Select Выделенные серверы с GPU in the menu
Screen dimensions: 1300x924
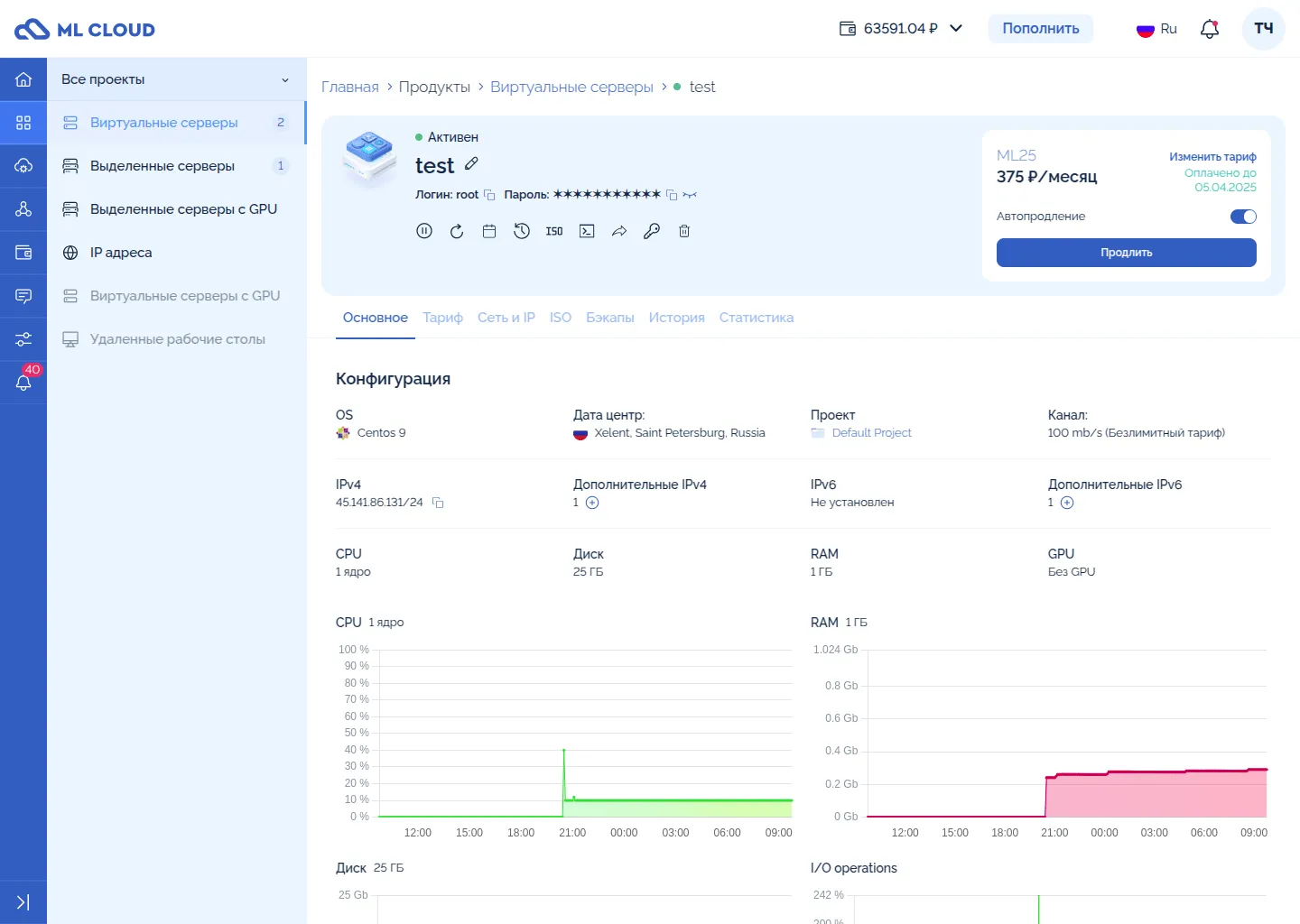coord(177,209)
